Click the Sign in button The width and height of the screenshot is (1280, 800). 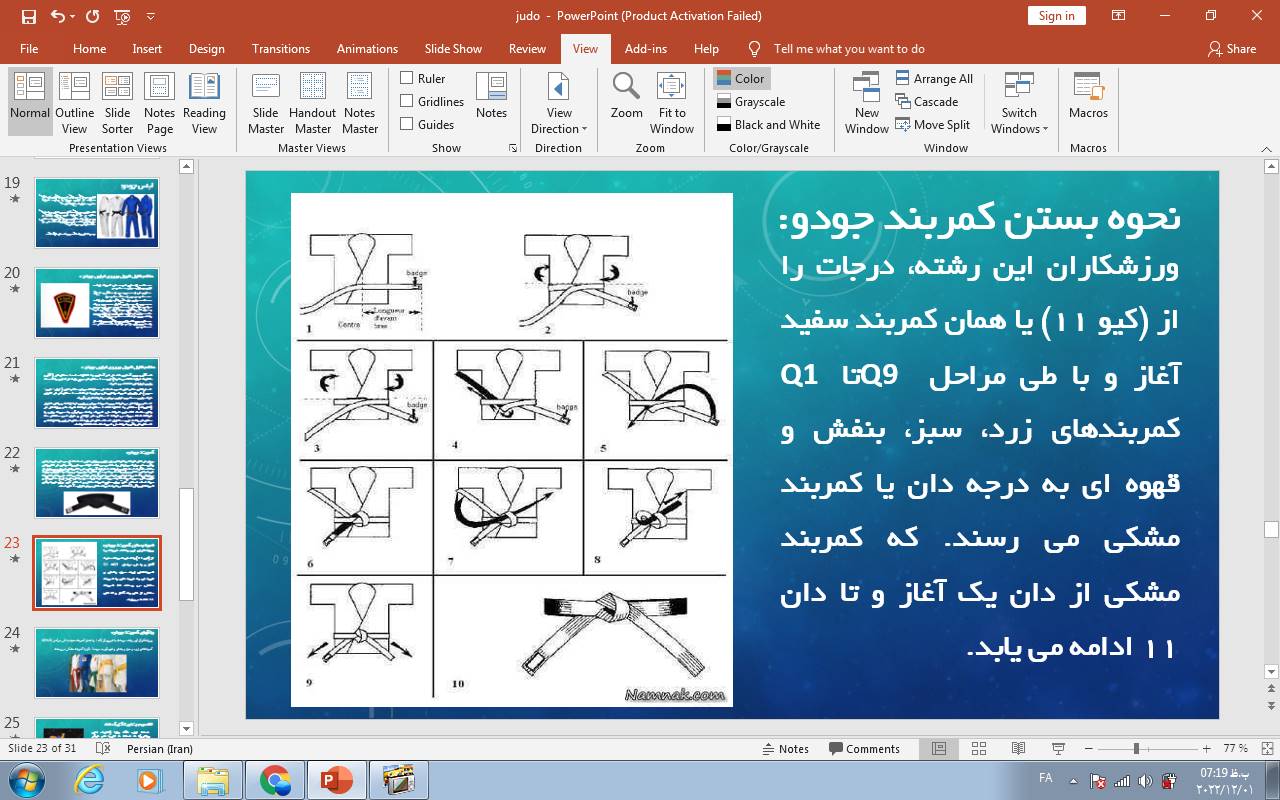tap(1056, 15)
